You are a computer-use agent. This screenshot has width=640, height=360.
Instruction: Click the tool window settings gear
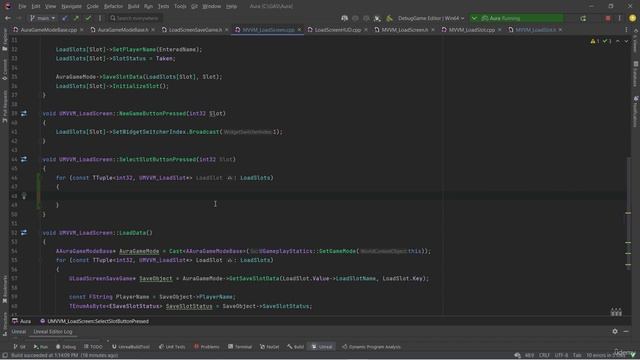615,331
